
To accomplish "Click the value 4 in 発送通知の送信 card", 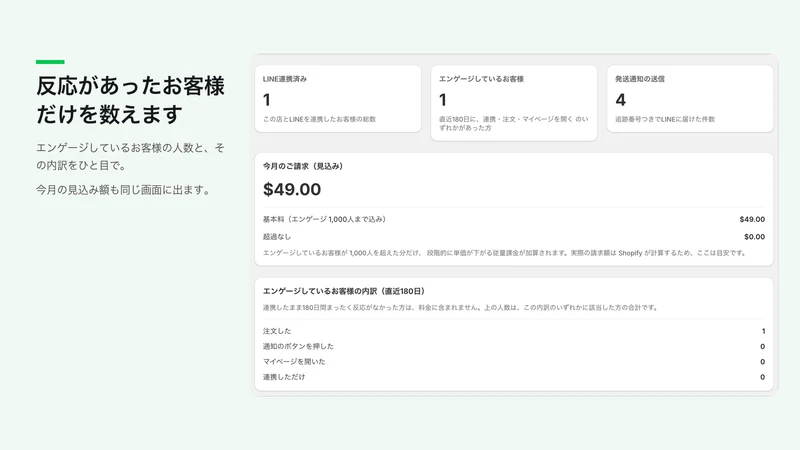I will point(620,100).
